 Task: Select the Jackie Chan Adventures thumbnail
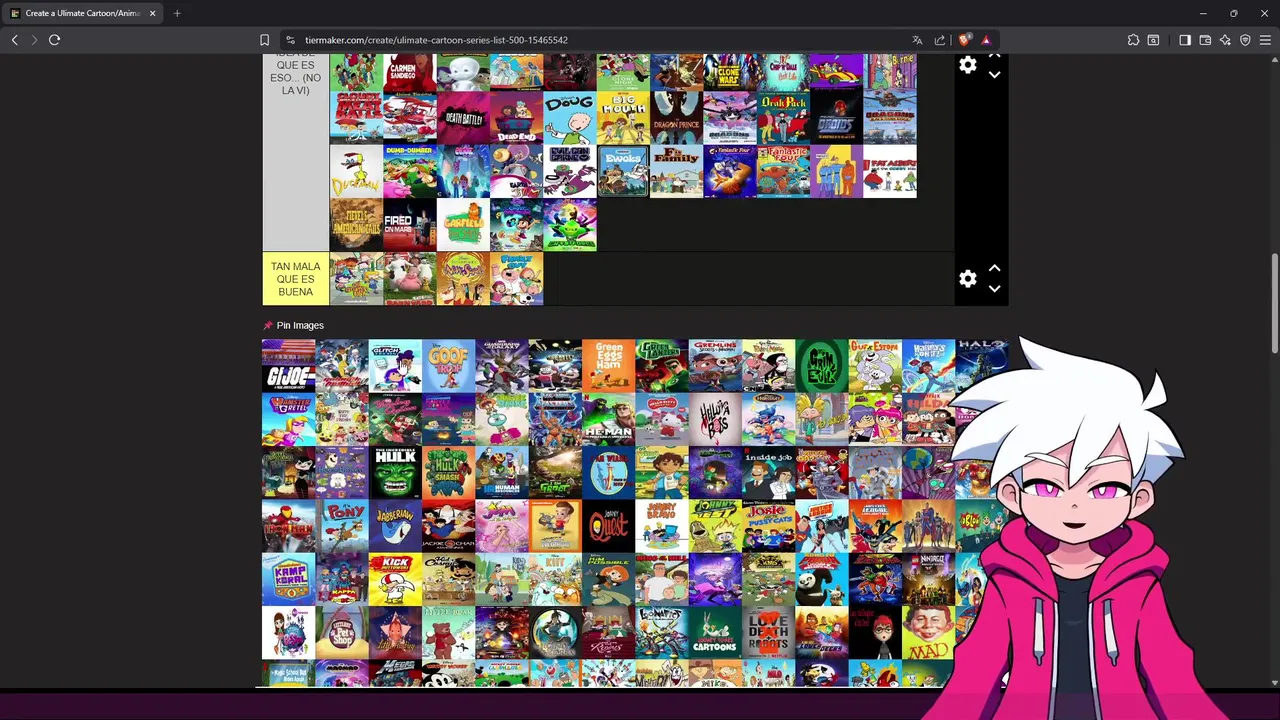point(448,525)
